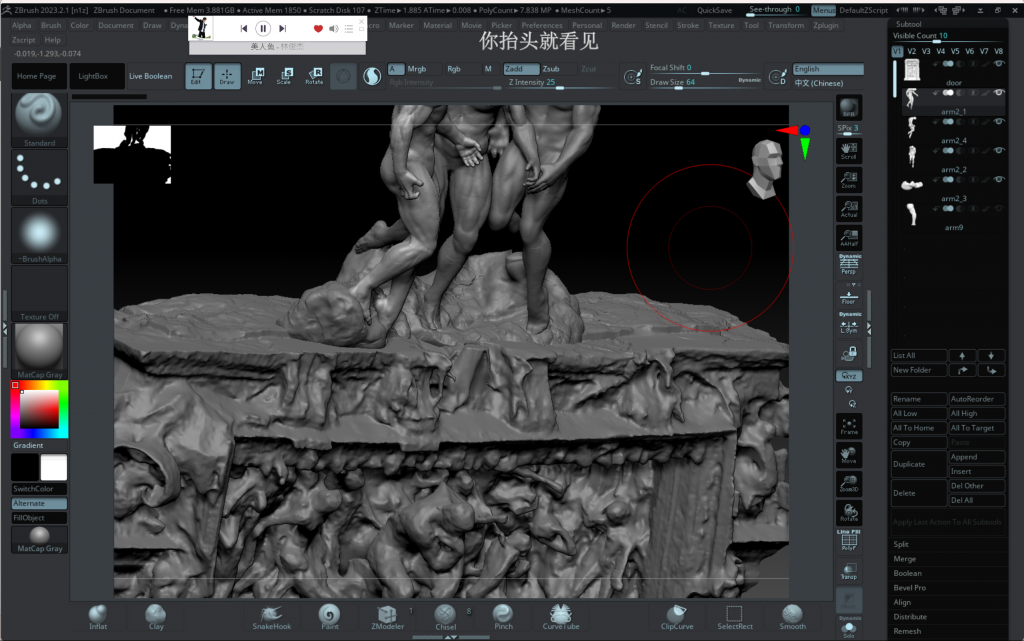
Task: Click the Duplicate subtool button
Action: [x=918, y=464]
